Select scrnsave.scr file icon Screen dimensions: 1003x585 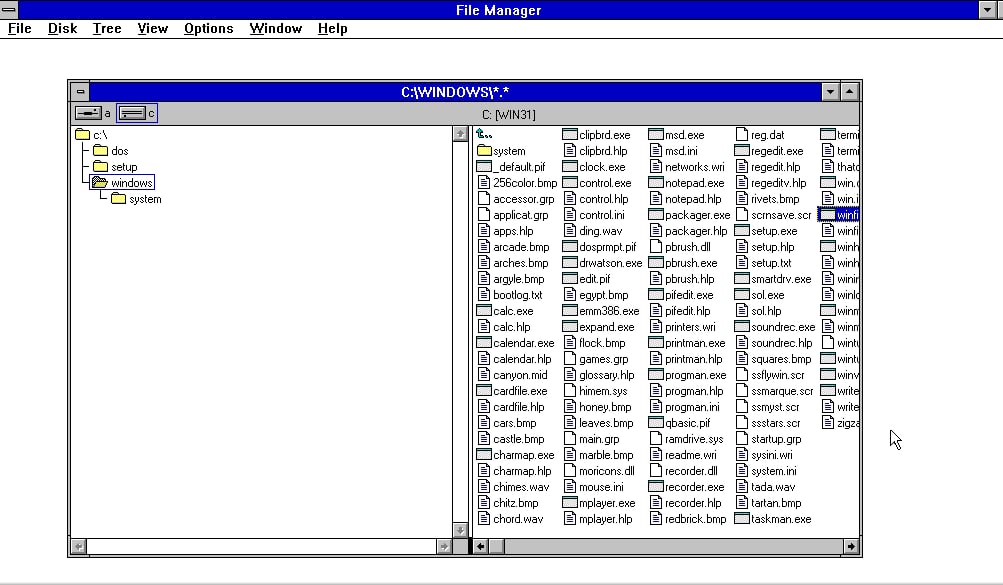click(x=741, y=215)
